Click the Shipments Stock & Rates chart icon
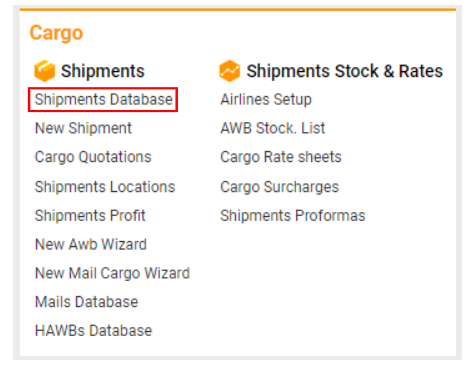This screenshot has width=475, height=370. click(230, 71)
